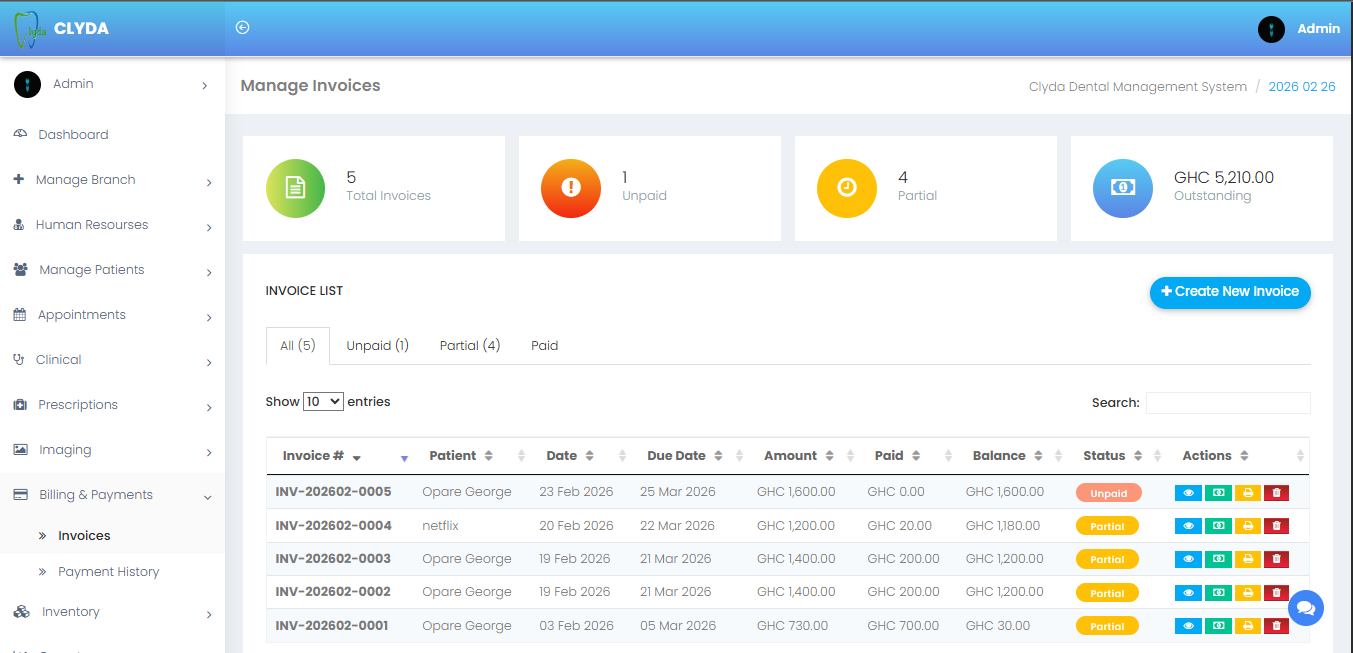Click the Clyda tooth logo
The width and height of the screenshot is (1353, 653).
[x=30, y=29]
